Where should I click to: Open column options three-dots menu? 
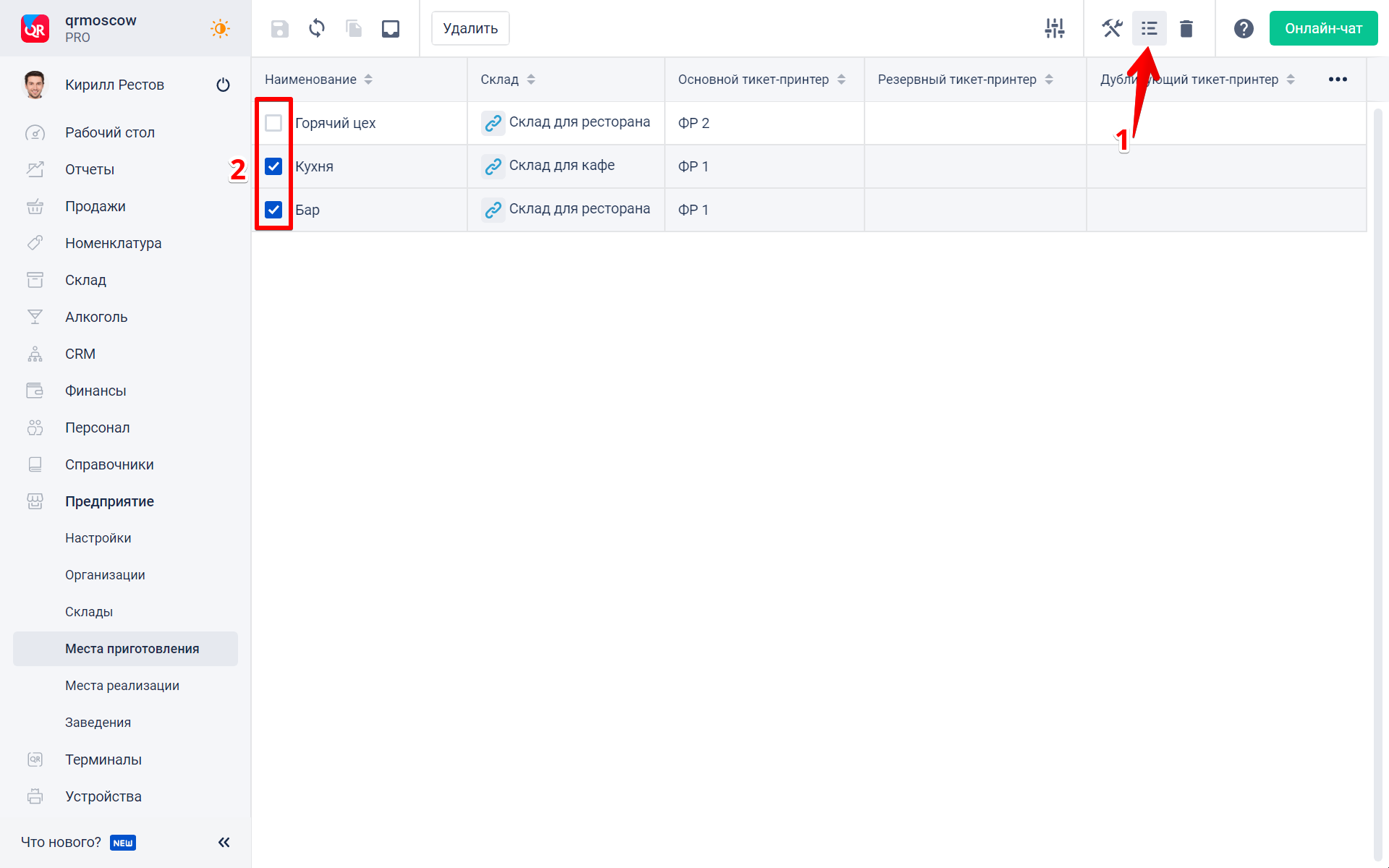[1338, 79]
